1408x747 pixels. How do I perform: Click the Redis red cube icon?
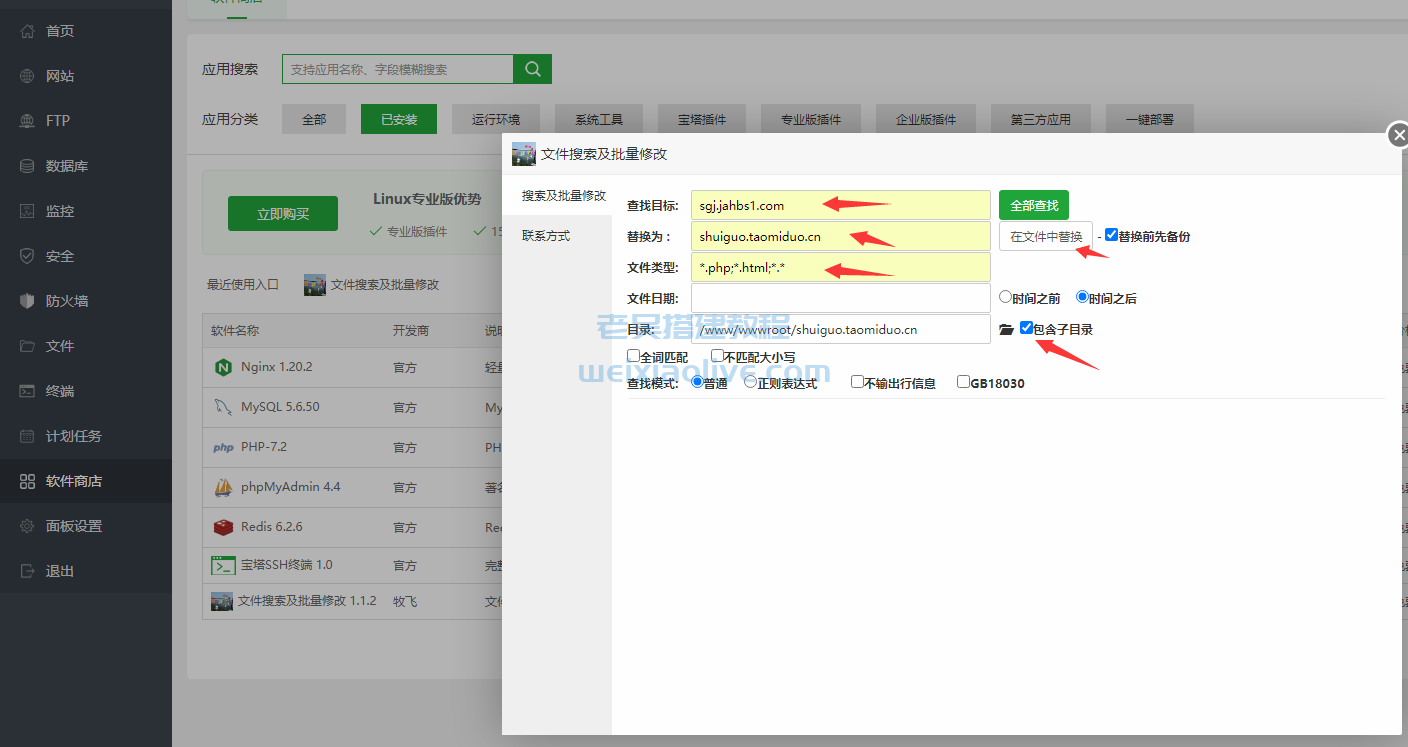coord(223,527)
